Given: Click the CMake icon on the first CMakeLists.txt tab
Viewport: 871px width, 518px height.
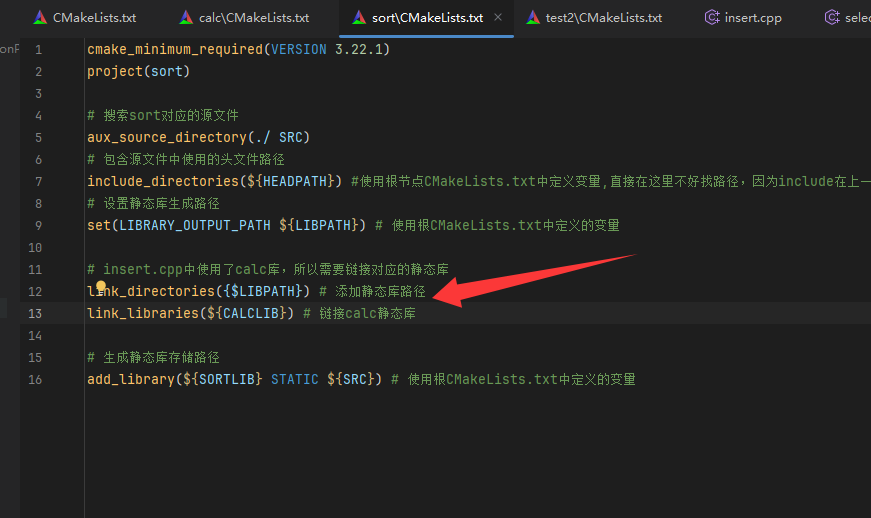Looking at the screenshot, I should pyautogui.click(x=40, y=18).
